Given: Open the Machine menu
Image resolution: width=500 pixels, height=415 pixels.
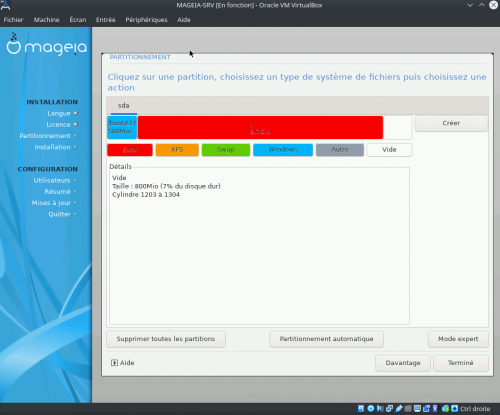Looking at the screenshot, I should tap(46, 20).
